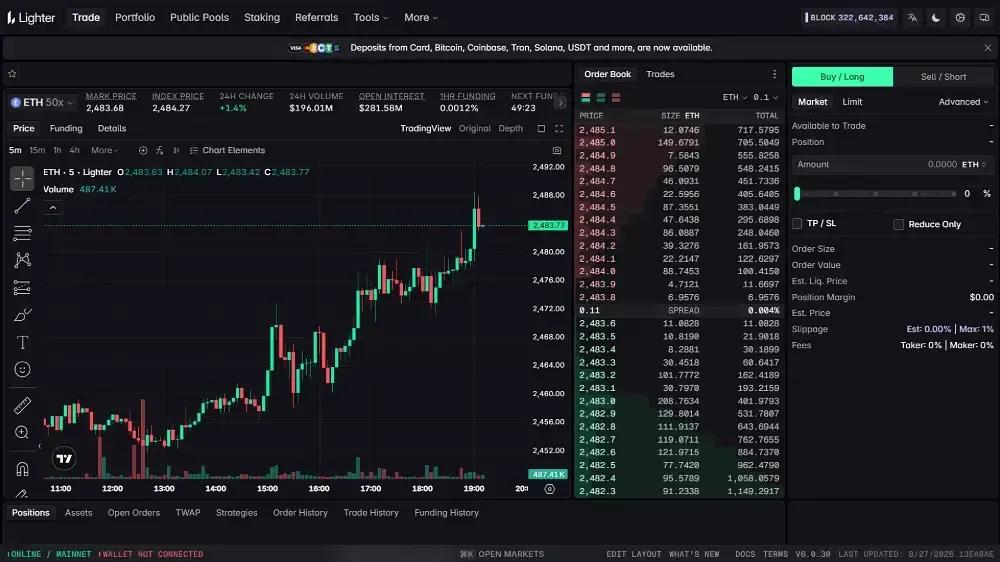Image resolution: width=1000 pixels, height=562 pixels.
Task: Switch amount unit ETH selector
Action: pos(974,165)
